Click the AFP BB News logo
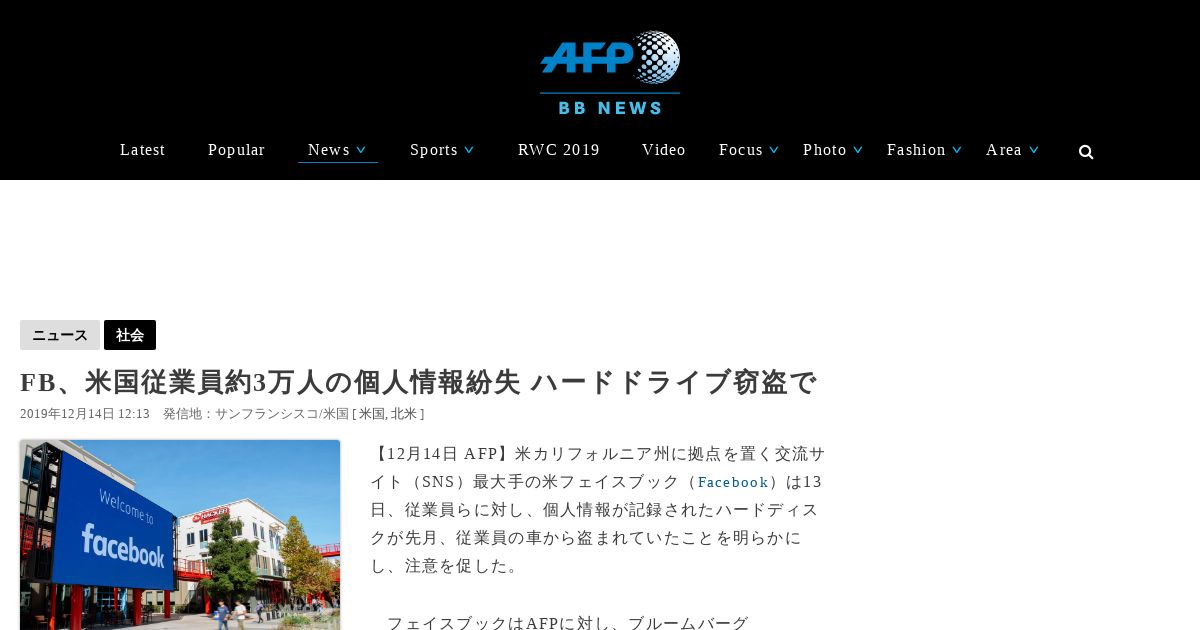Image resolution: width=1200 pixels, height=630 pixels. 610,73
